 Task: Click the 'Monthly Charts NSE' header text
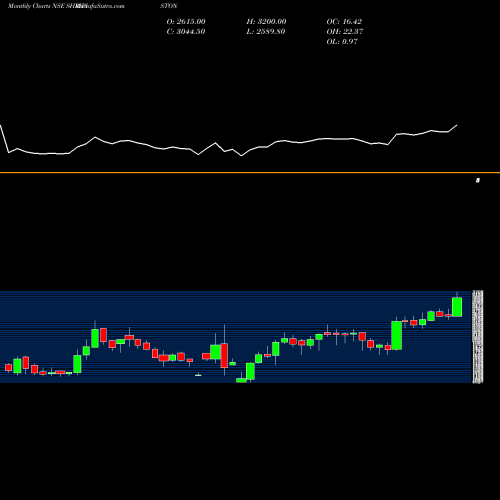tap(36, 6)
